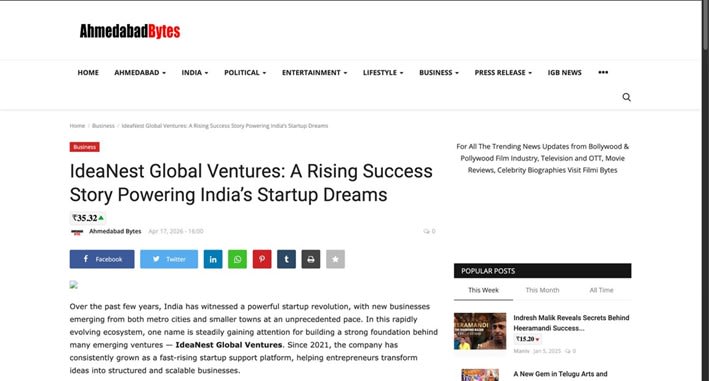Open the Indresh Malik Heeramandi post link
This screenshot has width=709, height=381.
click(571, 323)
